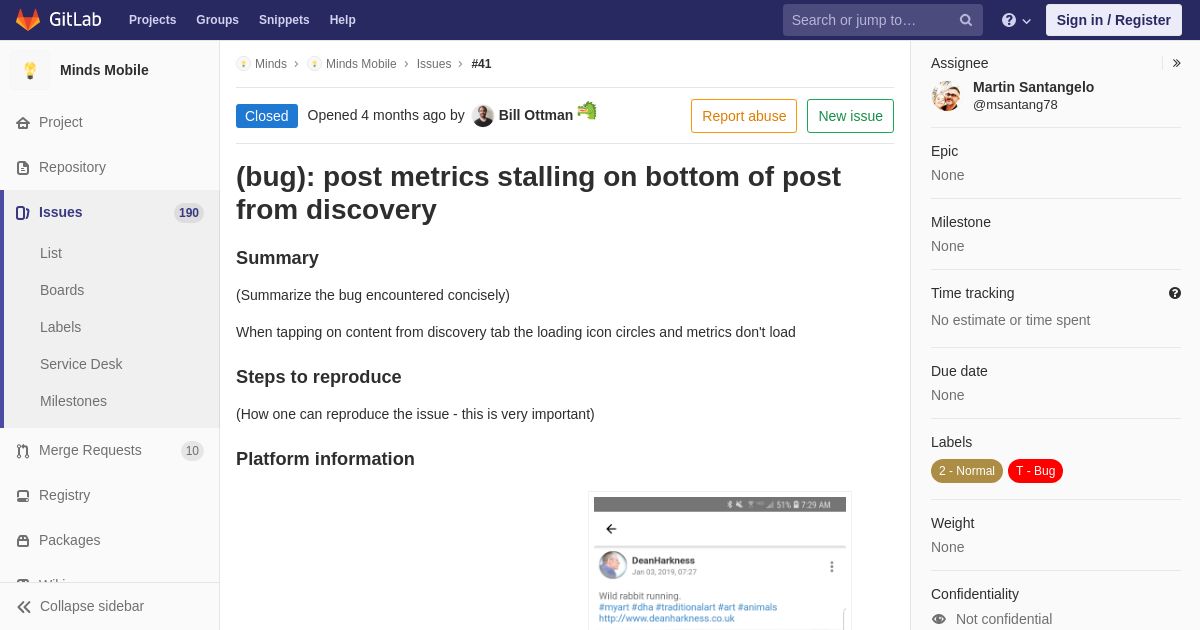Click the Minds Mobile breadcrumb lightbulb icon
The height and width of the screenshot is (630, 1200).
[x=314, y=64]
